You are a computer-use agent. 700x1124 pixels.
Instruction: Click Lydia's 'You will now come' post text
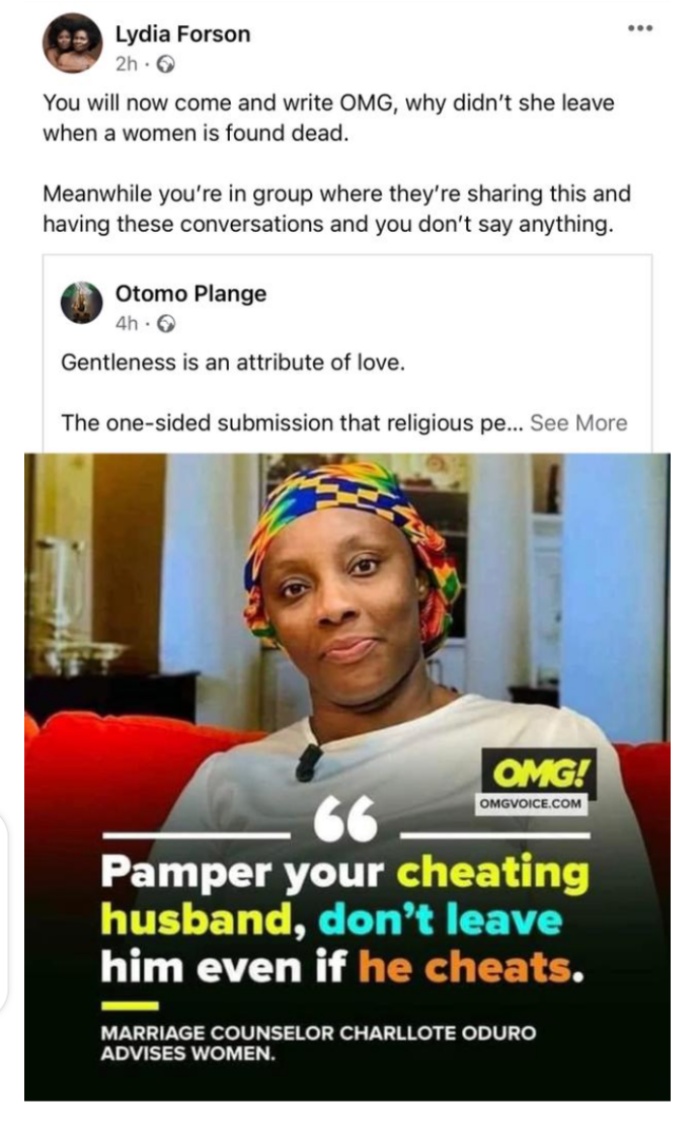coord(328,118)
